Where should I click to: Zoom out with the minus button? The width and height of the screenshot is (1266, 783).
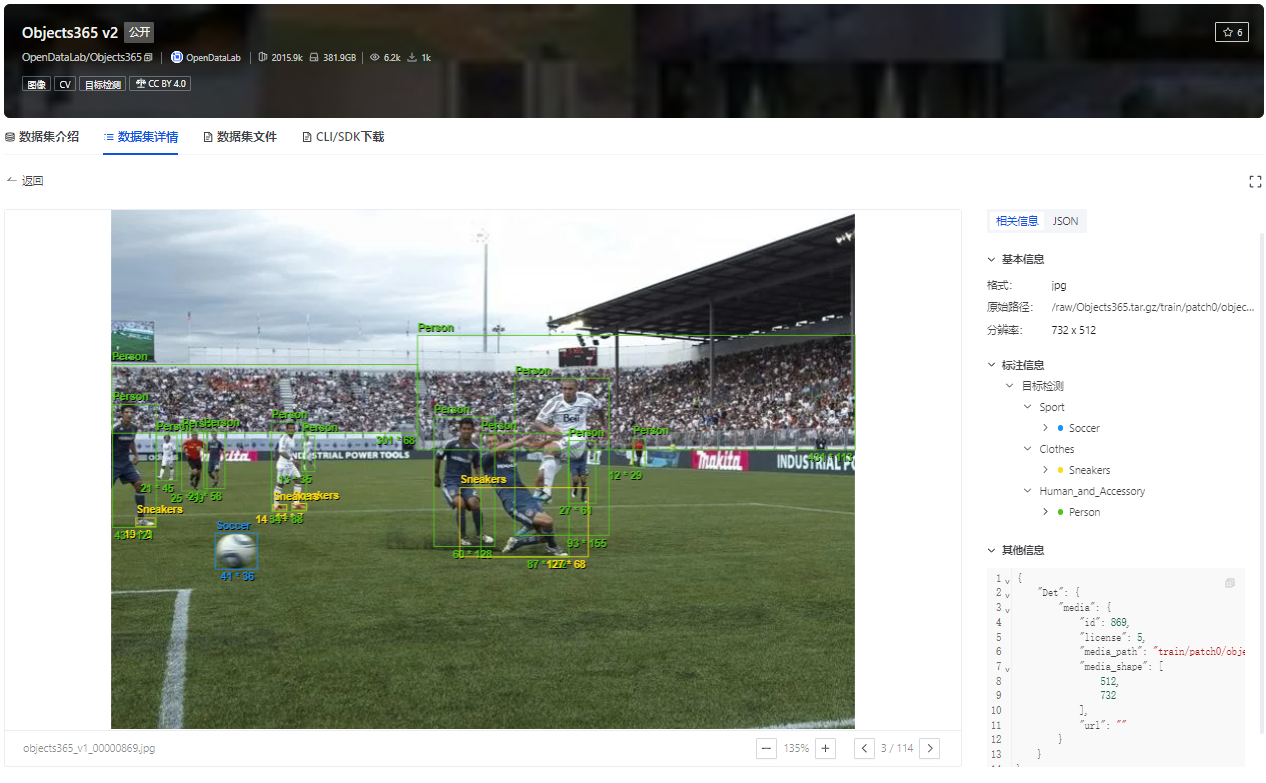(x=767, y=748)
